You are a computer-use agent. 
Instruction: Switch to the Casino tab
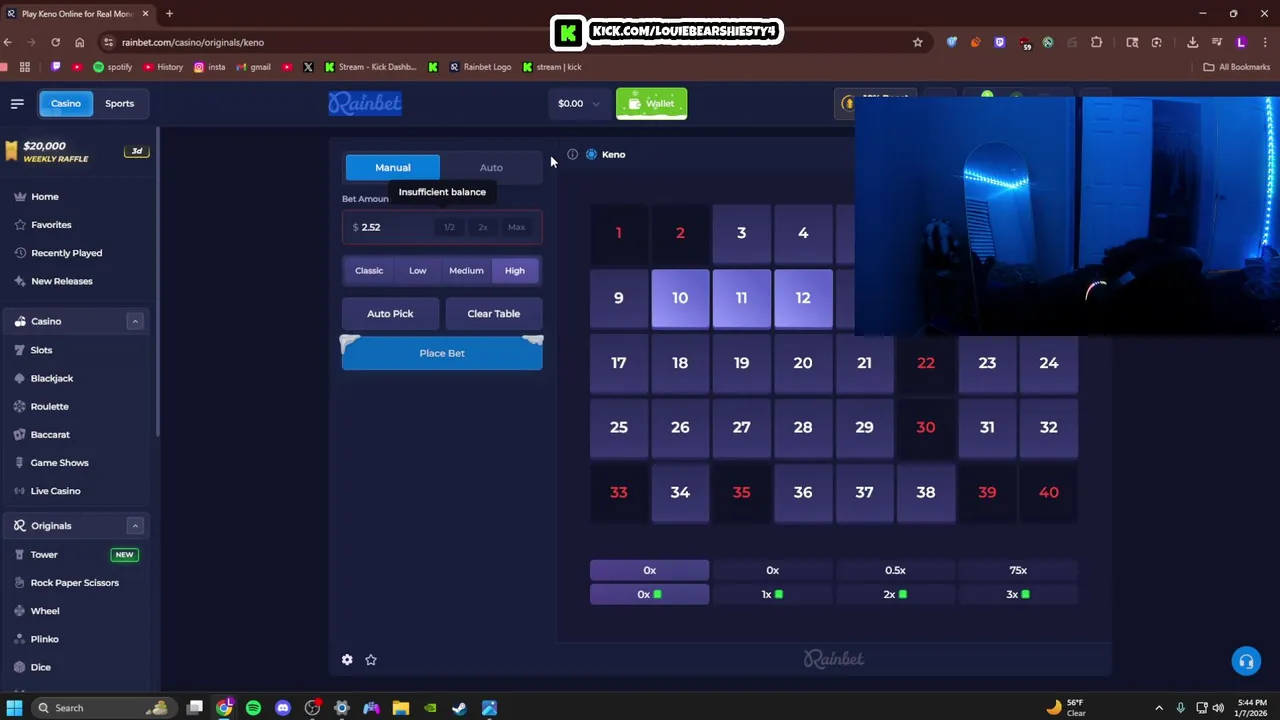(x=66, y=103)
